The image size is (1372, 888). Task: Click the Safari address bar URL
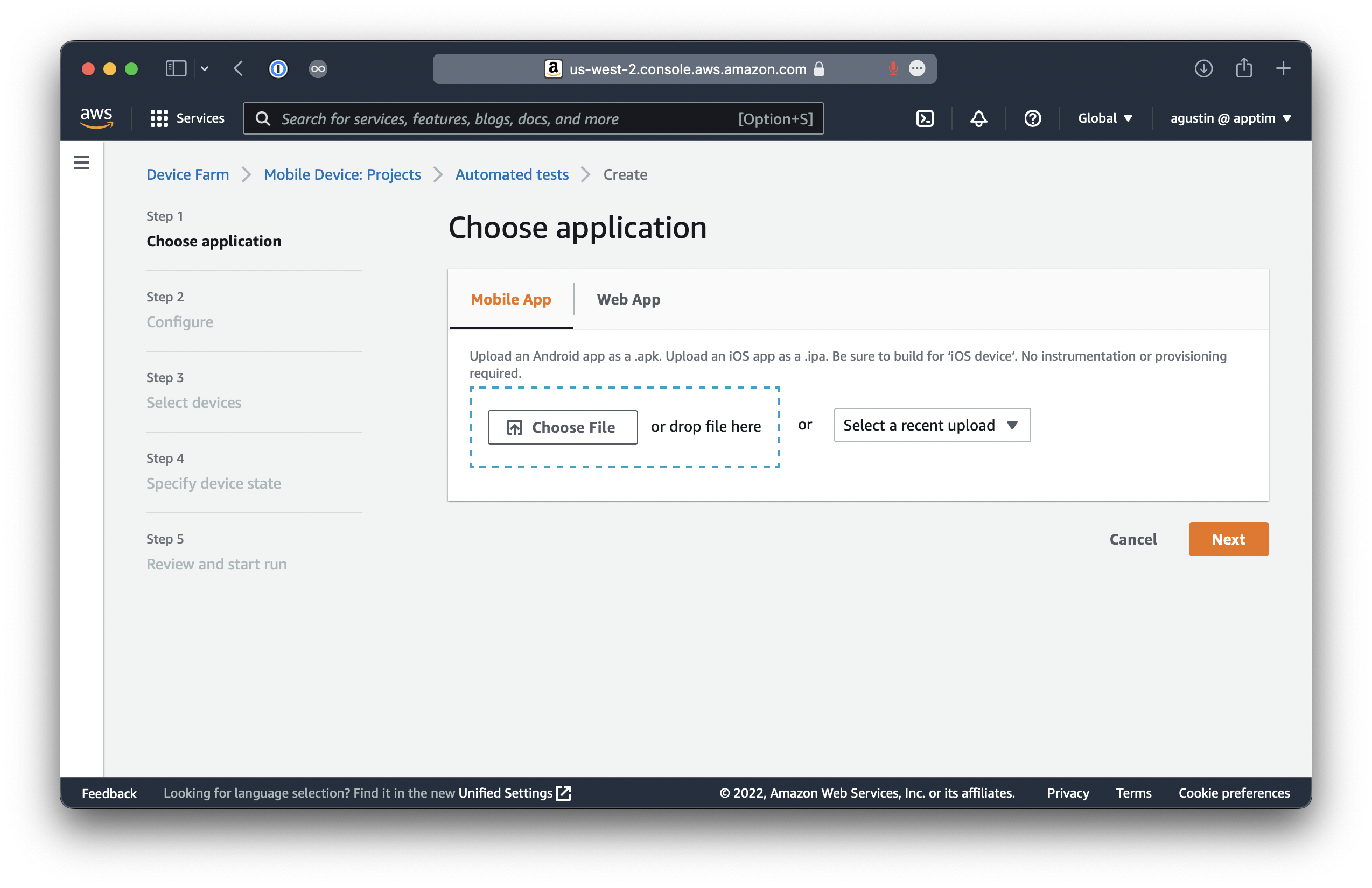click(x=687, y=68)
